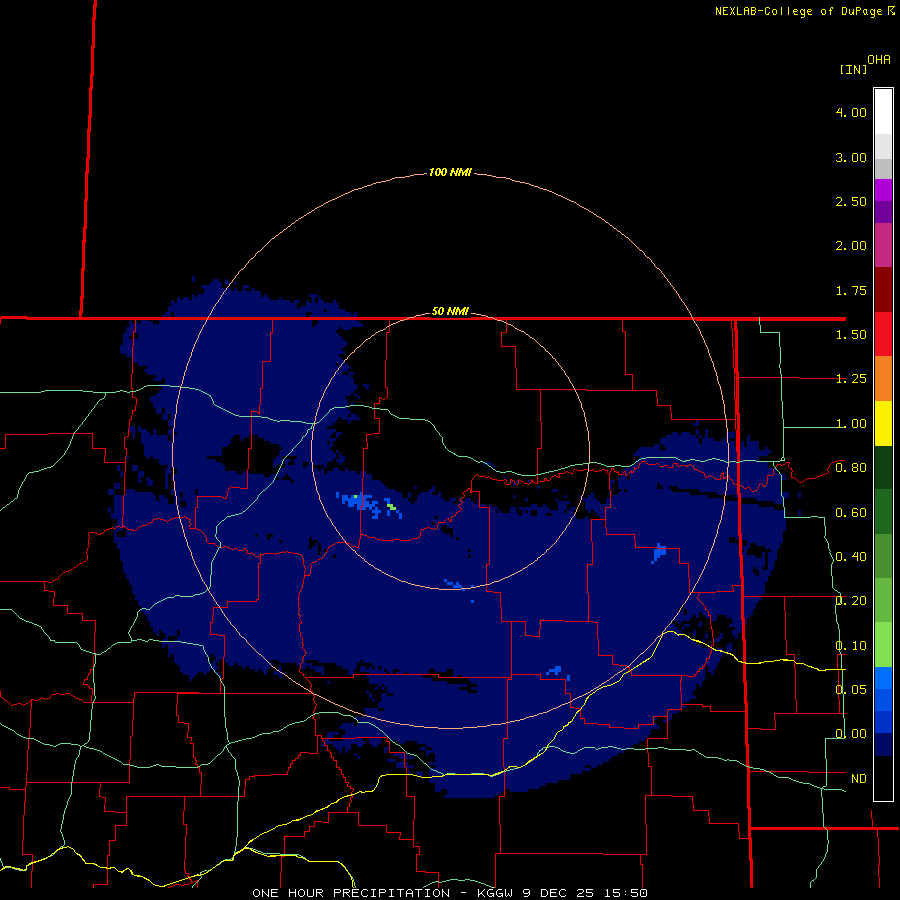Click the 0.05 legend value
Screen dimensions: 900x900
click(x=851, y=689)
